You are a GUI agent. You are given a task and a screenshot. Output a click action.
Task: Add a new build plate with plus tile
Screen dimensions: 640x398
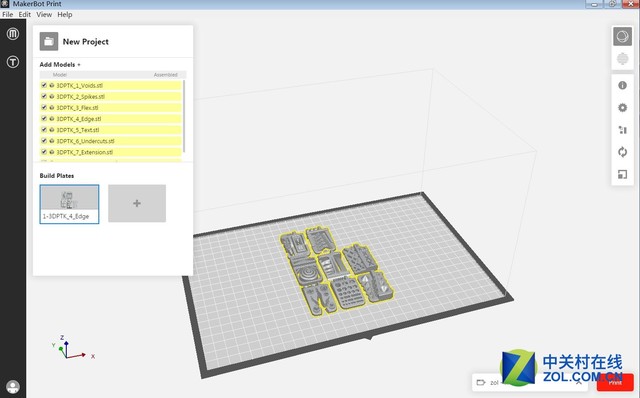137,203
